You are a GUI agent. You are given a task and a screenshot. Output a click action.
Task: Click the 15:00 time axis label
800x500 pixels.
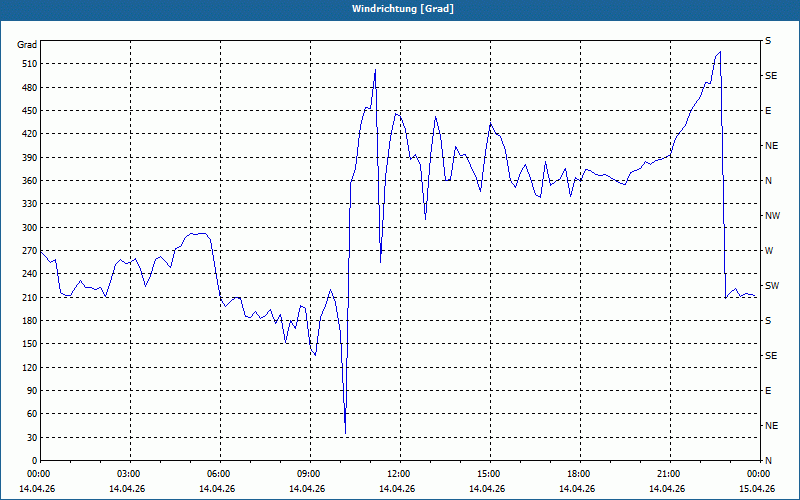[x=490, y=473]
